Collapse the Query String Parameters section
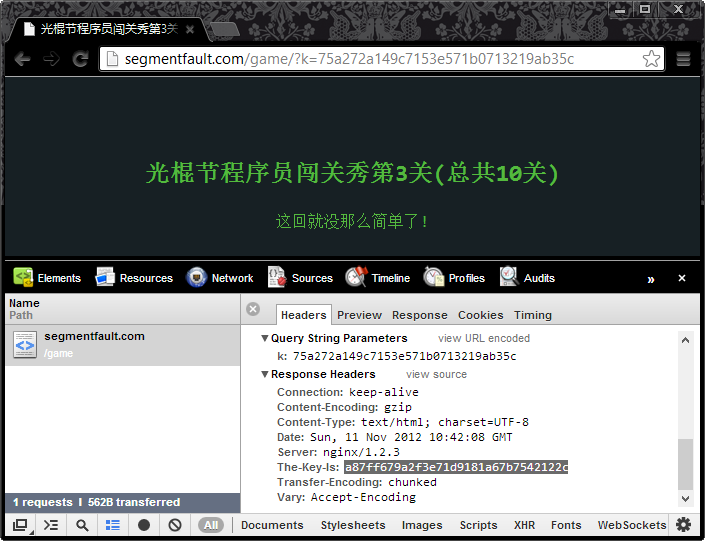 [265, 339]
